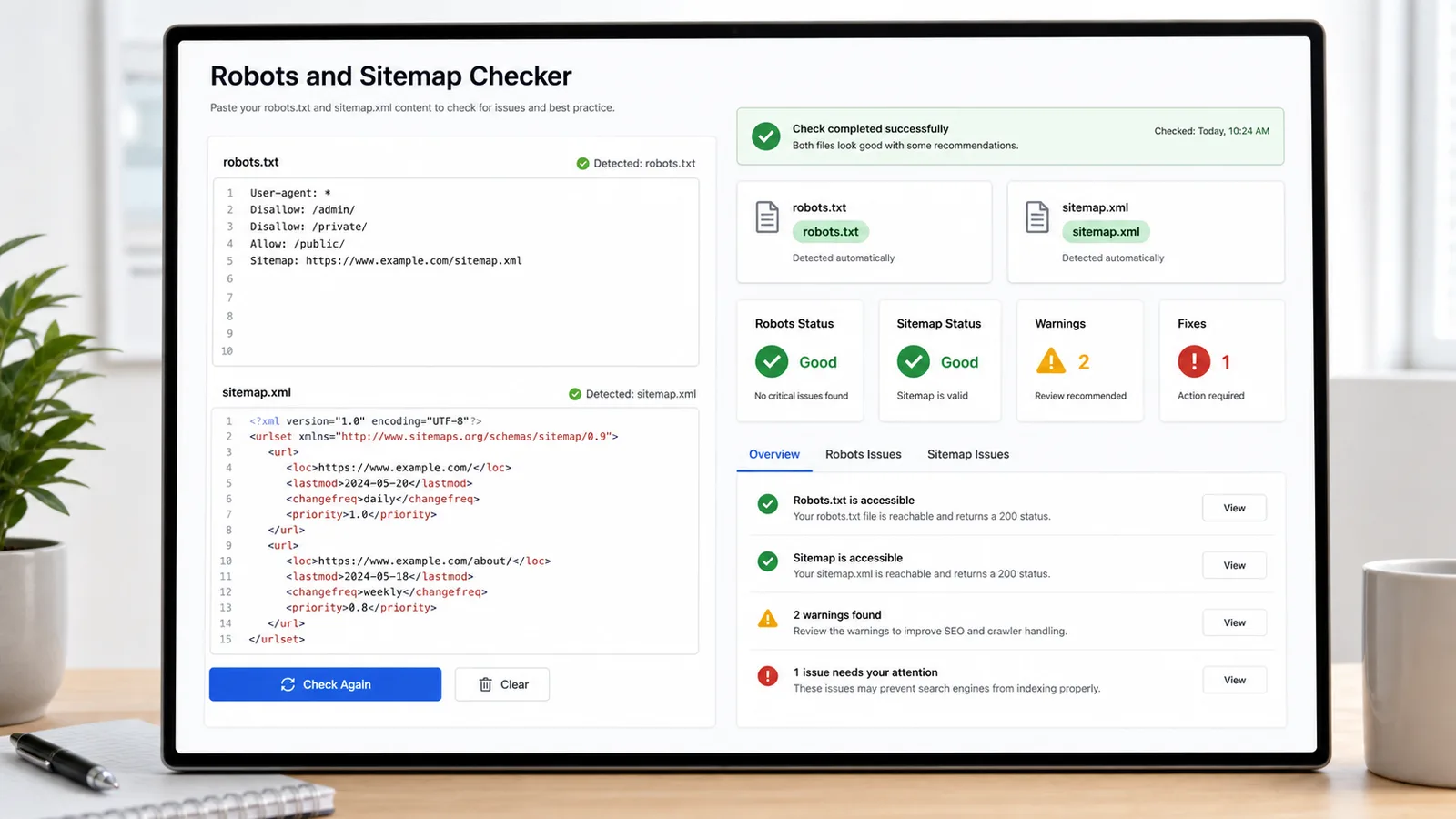Click the Warnings count '2'
This screenshot has width=1456, height=819.
(x=1084, y=362)
